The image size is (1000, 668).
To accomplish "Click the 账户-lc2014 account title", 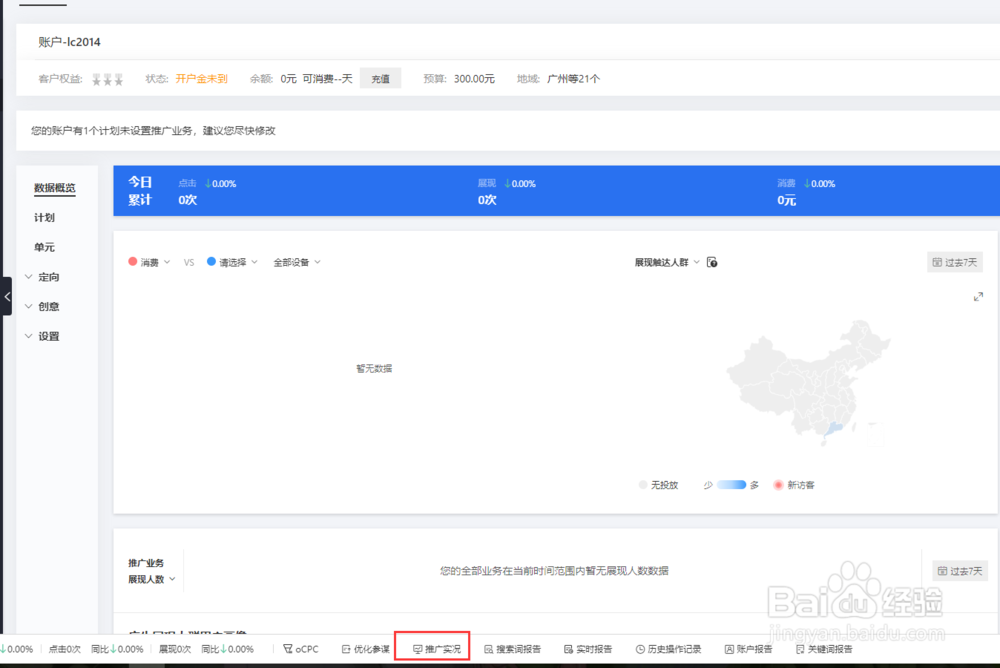I will (x=70, y=42).
